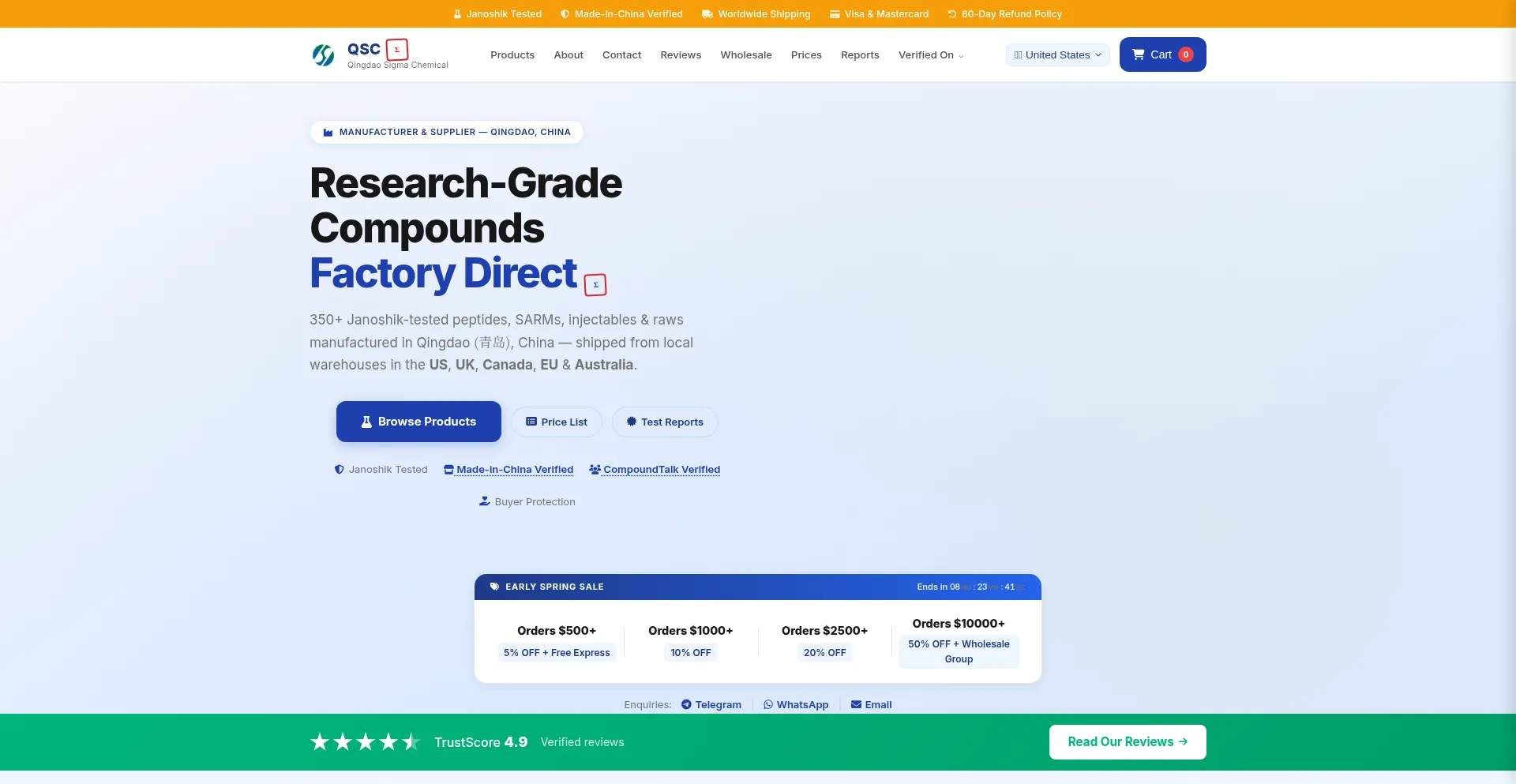
Task: Select Reviews in the navigation bar
Action: click(x=681, y=54)
